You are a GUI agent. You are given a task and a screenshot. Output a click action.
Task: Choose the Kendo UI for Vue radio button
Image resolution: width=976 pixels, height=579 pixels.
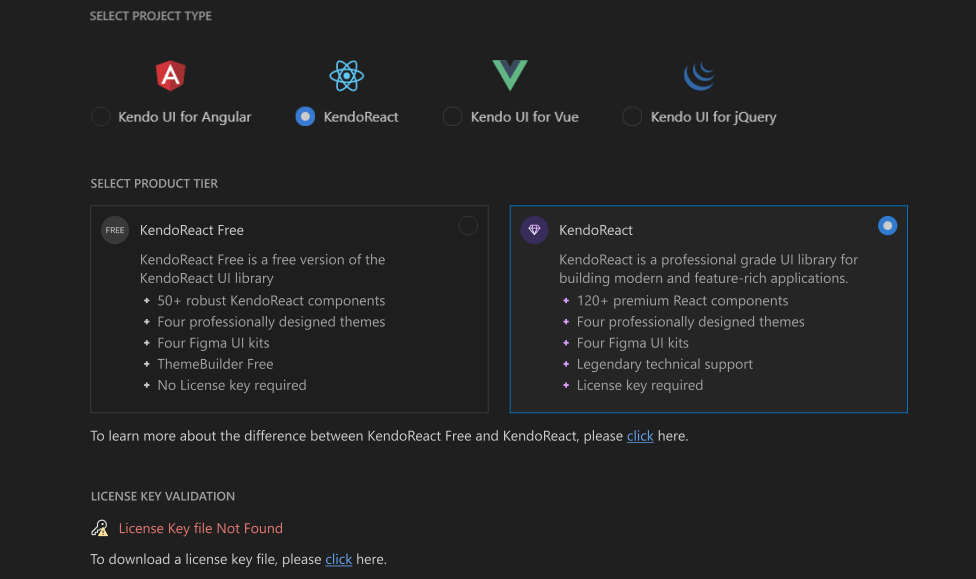click(x=452, y=116)
